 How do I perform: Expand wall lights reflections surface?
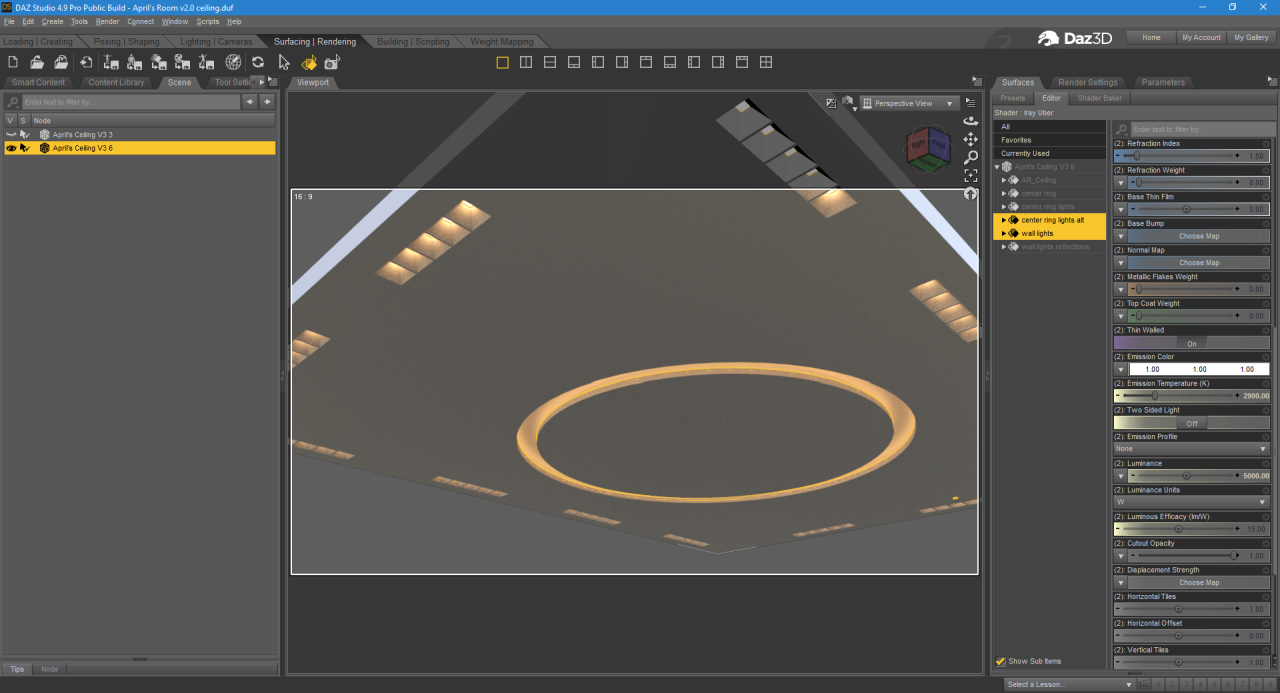pyautogui.click(x=1004, y=246)
